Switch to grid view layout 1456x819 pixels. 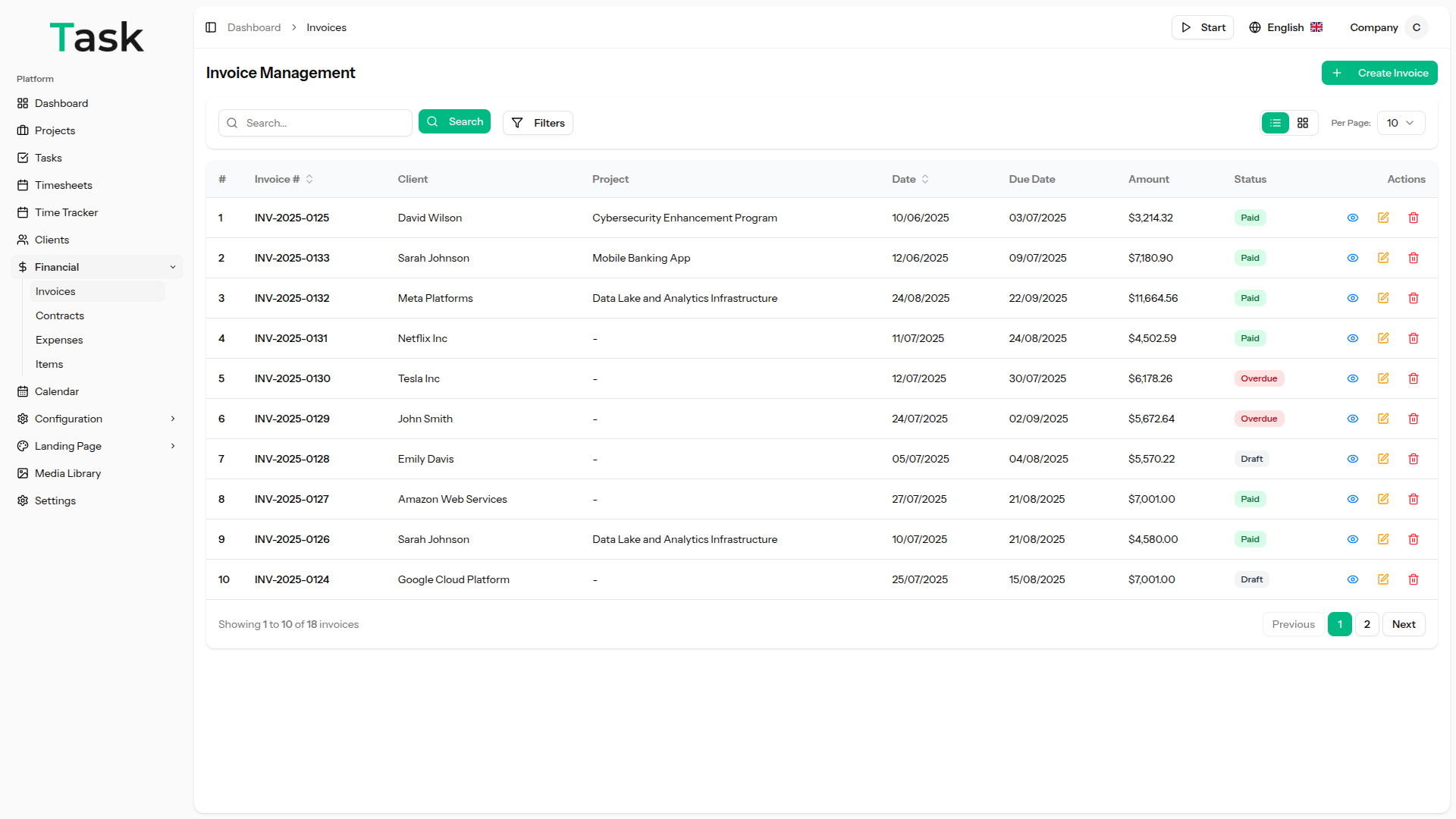(1303, 123)
